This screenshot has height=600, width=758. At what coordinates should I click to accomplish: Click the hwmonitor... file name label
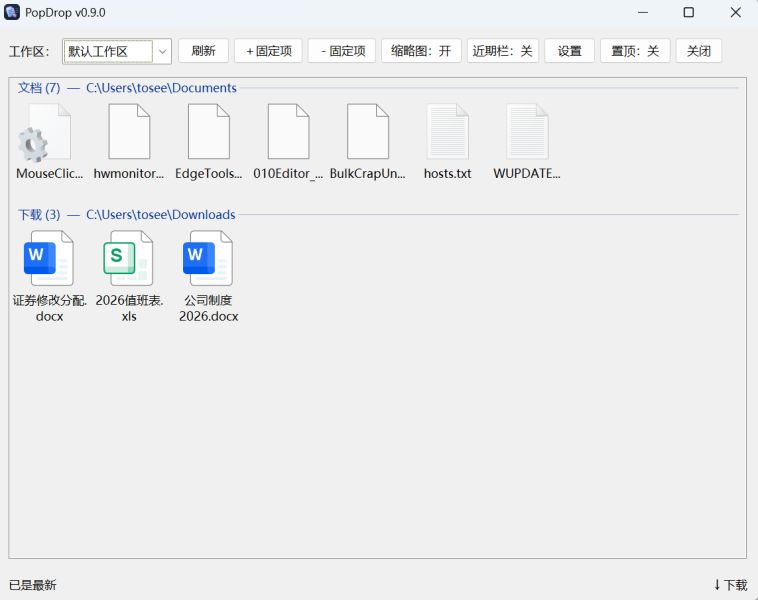pyautogui.click(x=129, y=174)
